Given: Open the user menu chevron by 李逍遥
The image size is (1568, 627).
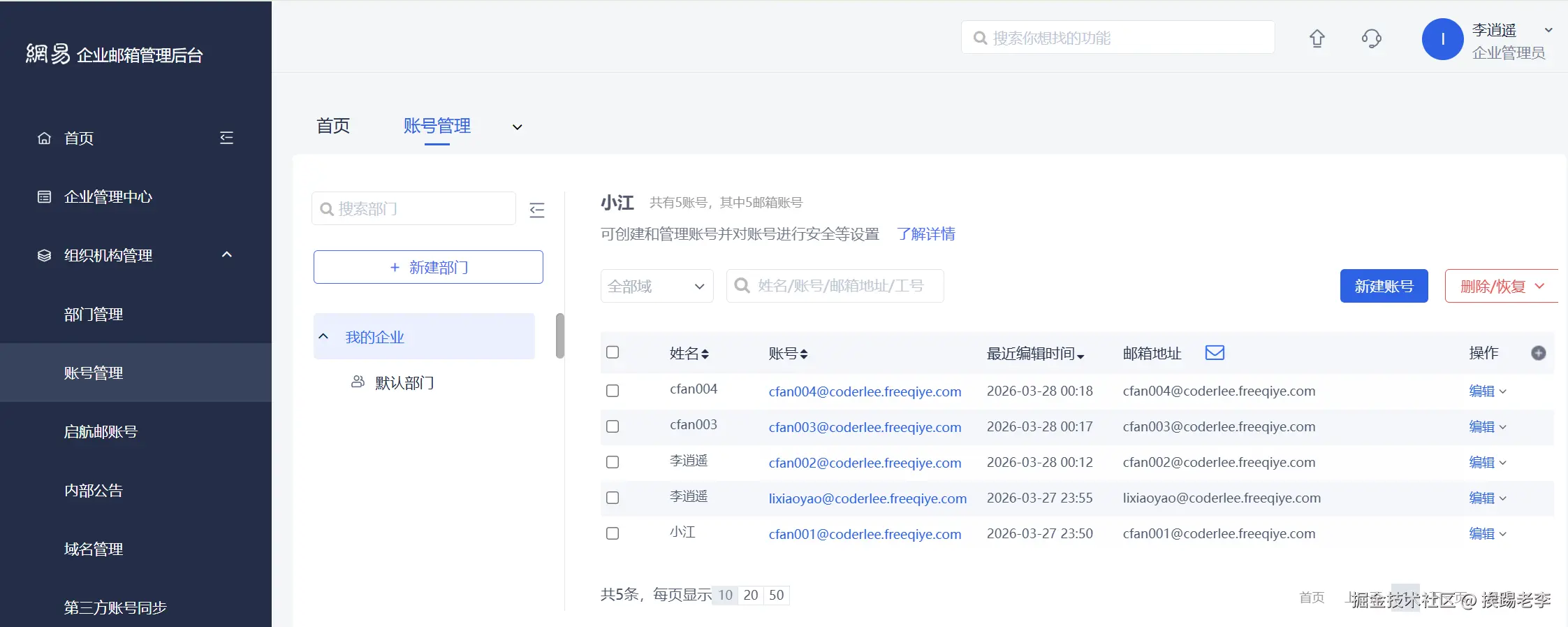Looking at the screenshot, I should tap(1548, 30).
